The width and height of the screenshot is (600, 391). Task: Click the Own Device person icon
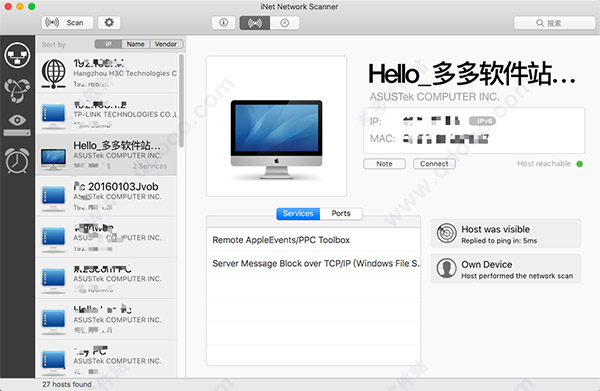point(447,268)
